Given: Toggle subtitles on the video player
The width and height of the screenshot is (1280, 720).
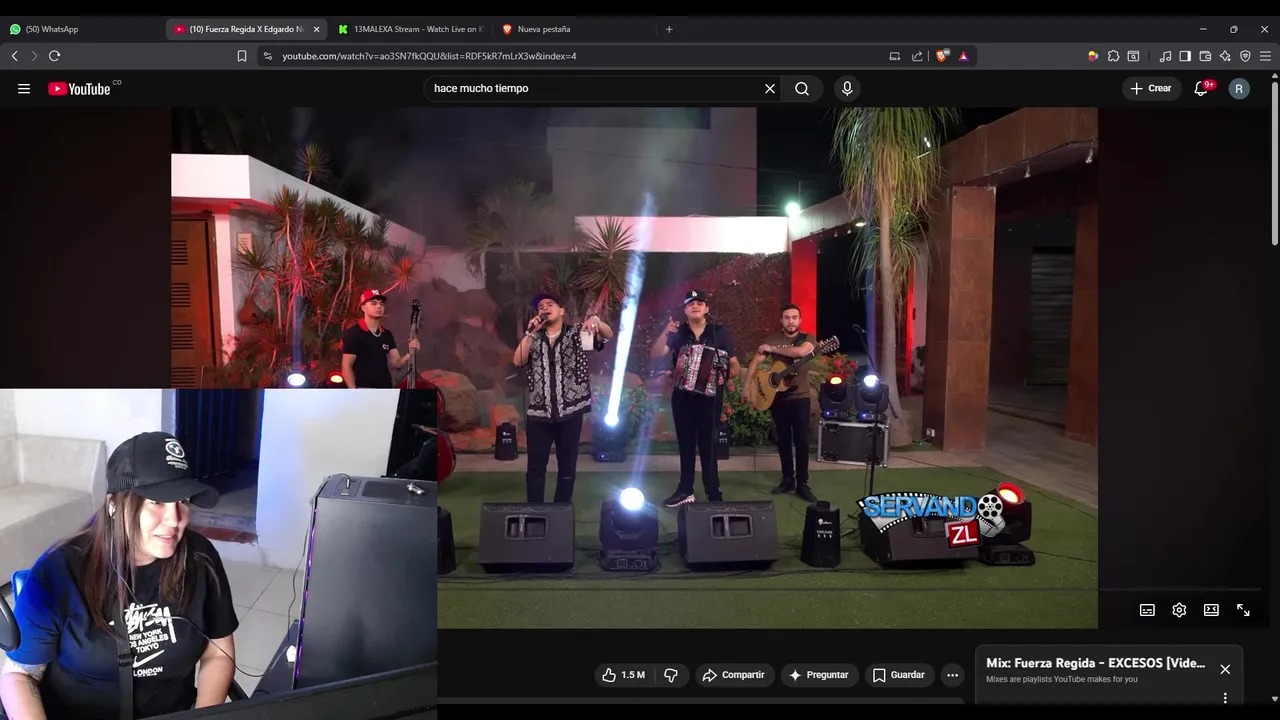Looking at the screenshot, I should click(1147, 610).
